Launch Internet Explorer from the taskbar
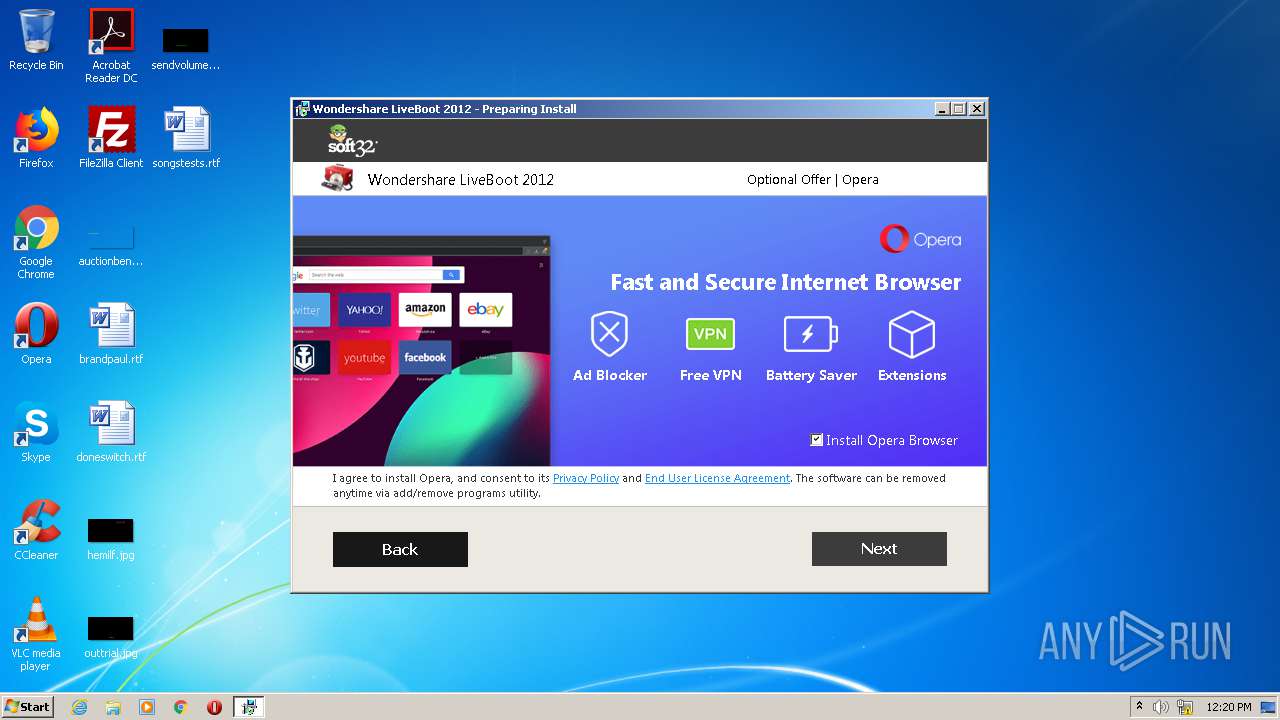This screenshot has height=720, width=1280. tap(80, 707)
